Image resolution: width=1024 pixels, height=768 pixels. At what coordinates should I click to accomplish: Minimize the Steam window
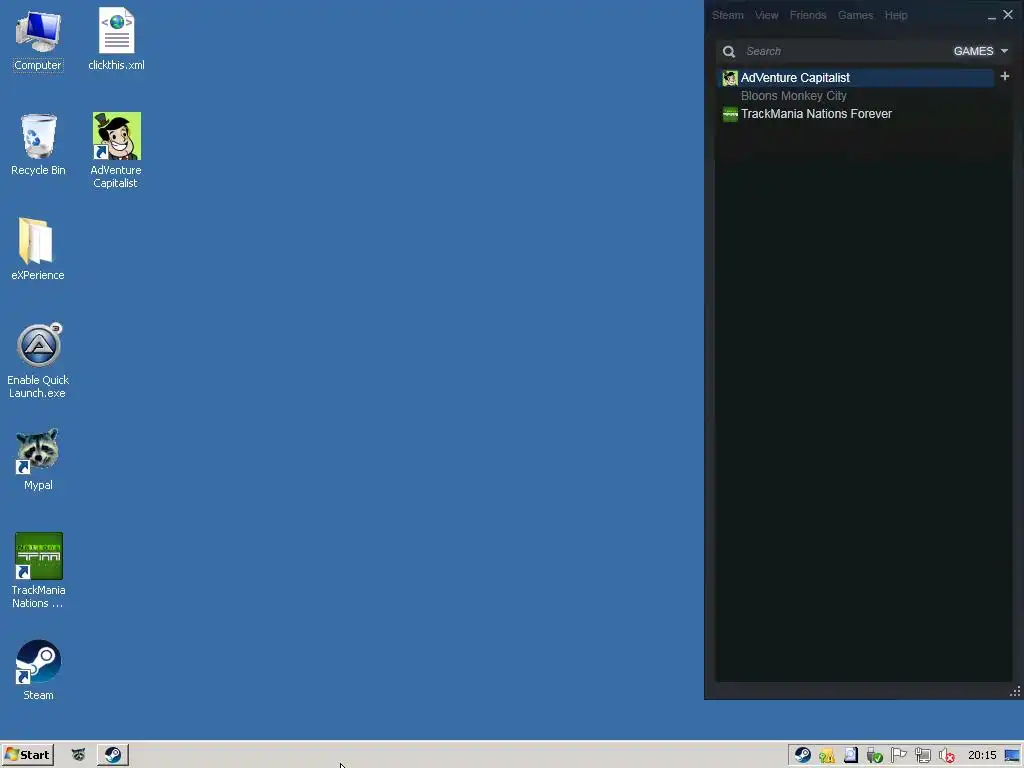[x=991, y=16]
